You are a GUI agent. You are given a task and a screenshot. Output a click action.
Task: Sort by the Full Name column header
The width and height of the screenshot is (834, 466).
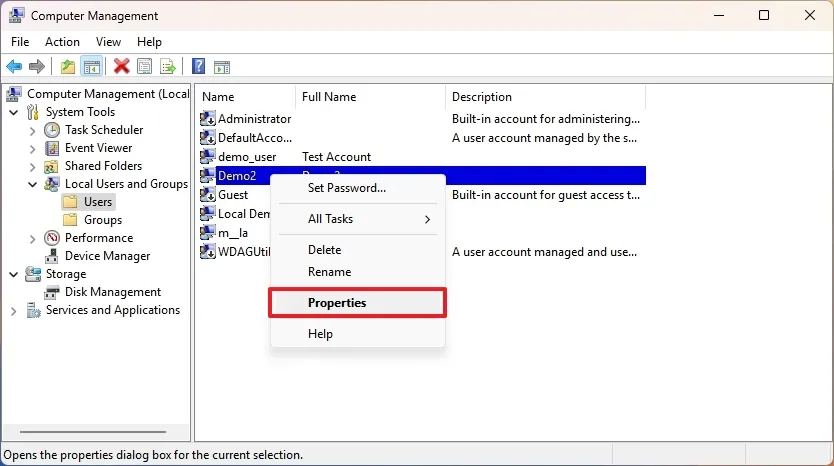point(370,97)
